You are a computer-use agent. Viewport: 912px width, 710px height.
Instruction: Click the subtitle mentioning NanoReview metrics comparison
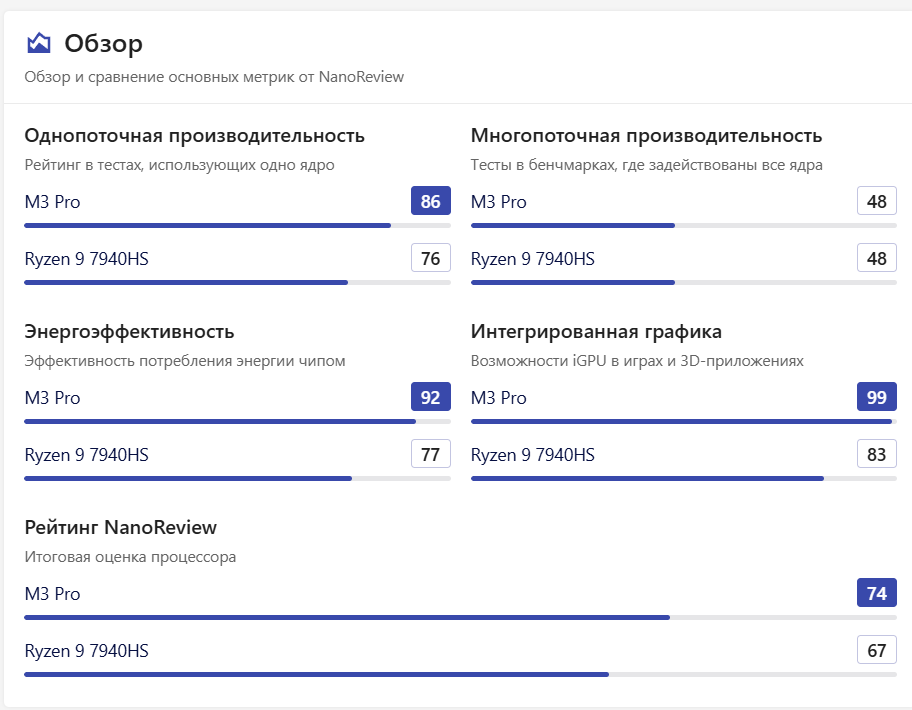click(x=214, y=77)
